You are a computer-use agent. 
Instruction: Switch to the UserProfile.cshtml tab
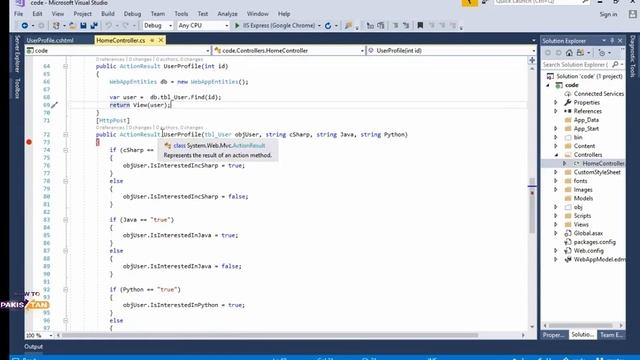click(x=50, y=40)
